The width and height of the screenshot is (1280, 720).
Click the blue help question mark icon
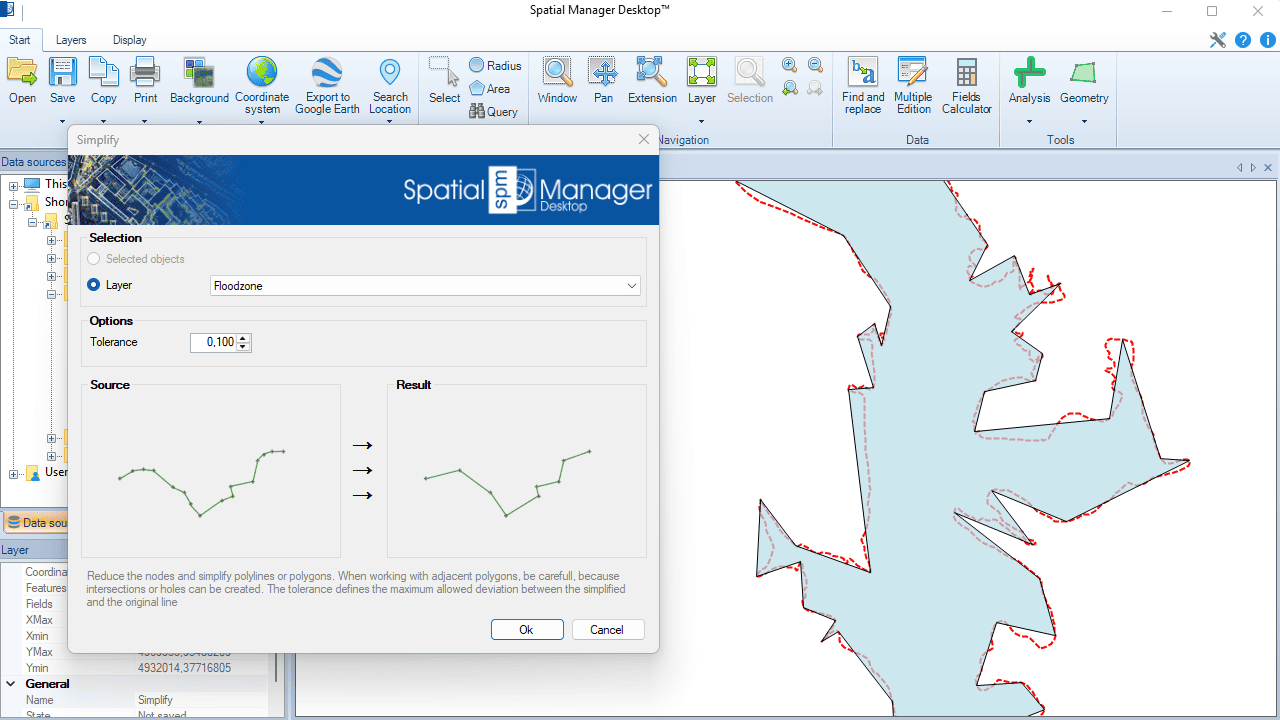click(1243, 40)
